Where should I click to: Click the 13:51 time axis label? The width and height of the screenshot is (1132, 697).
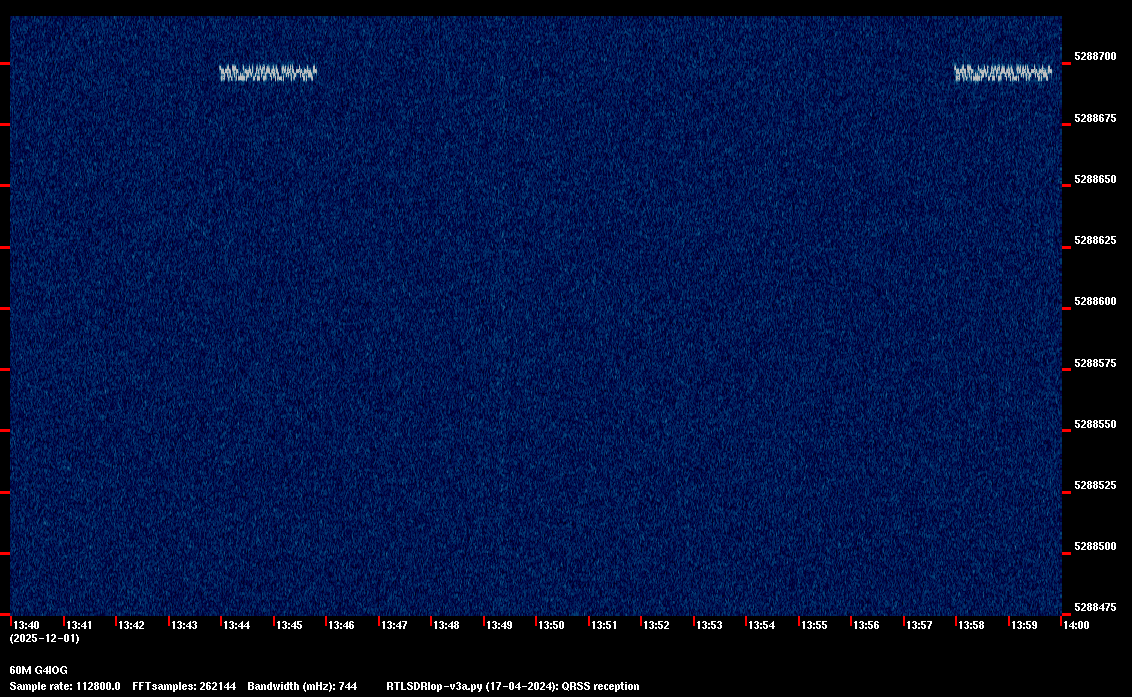[x=604, y=625]
